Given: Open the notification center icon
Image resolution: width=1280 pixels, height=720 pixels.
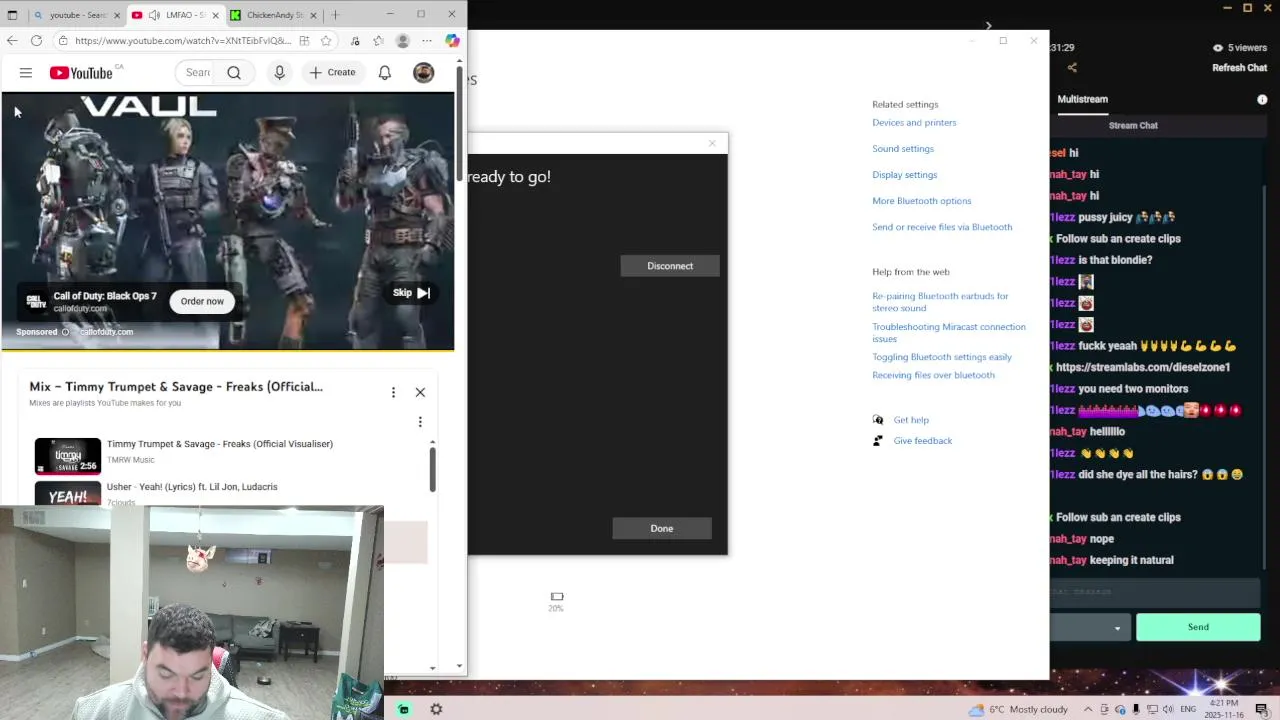Looking at the screenshot, I should 1264,709.
